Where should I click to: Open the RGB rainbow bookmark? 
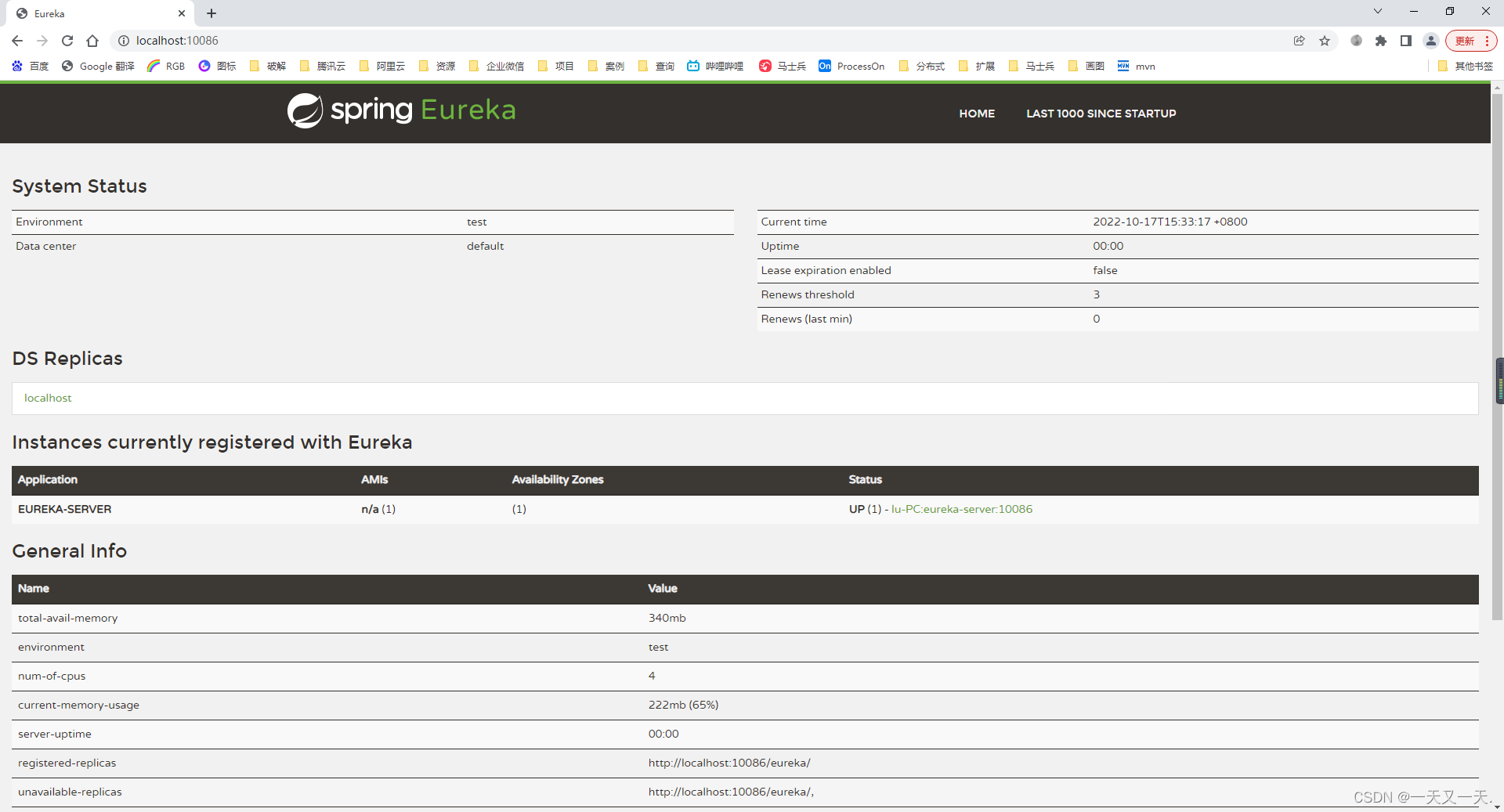click(x=166, y=66)
